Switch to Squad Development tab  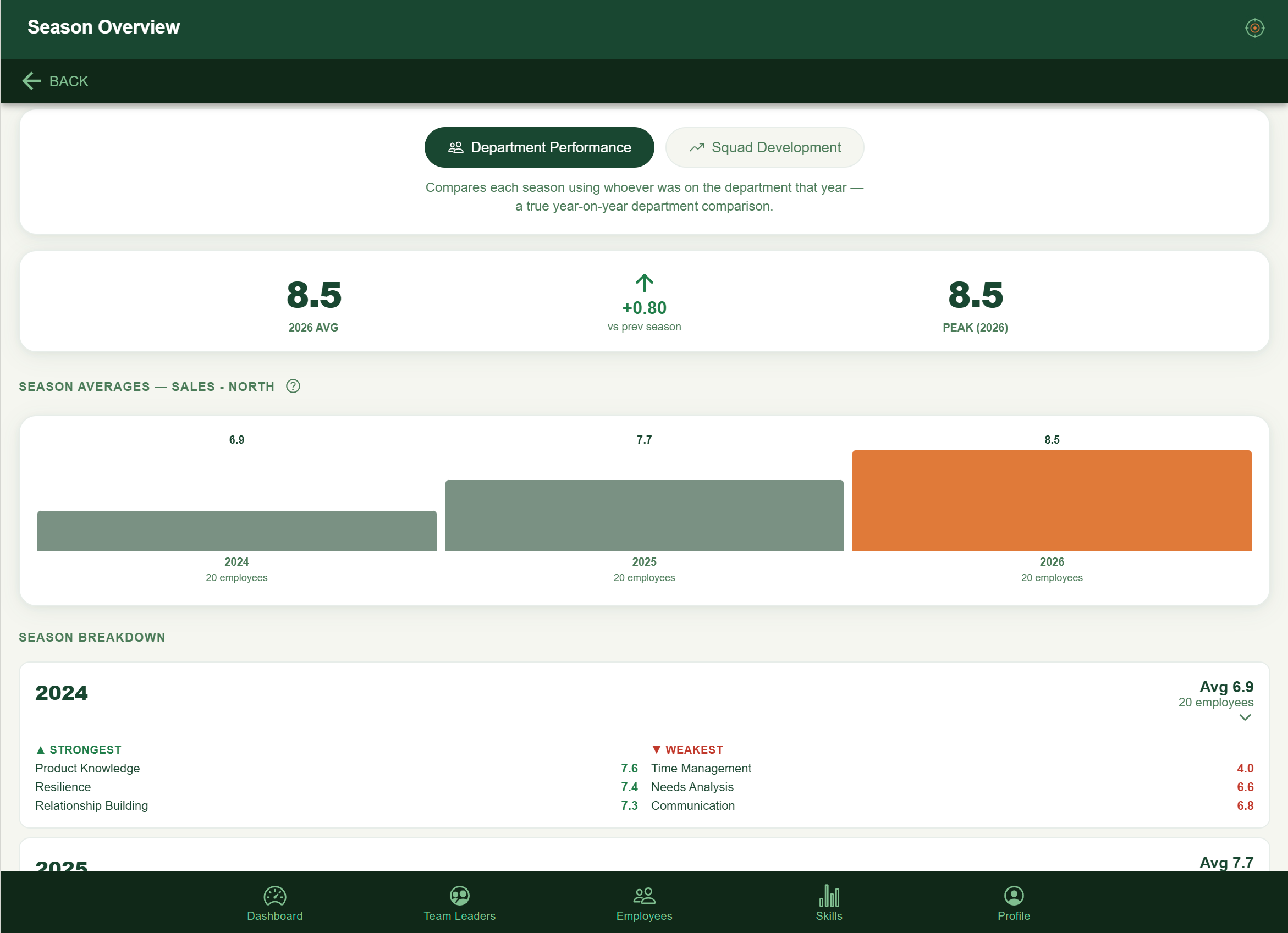(x=764, y=148)
